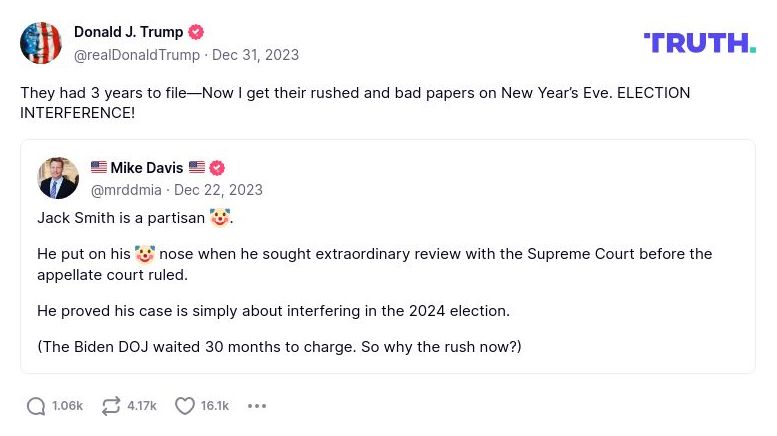This screenshot has width=777, height=436.
Task: View the 16.1k likes count
Action: pyautogui.click(x=215, y=406)
